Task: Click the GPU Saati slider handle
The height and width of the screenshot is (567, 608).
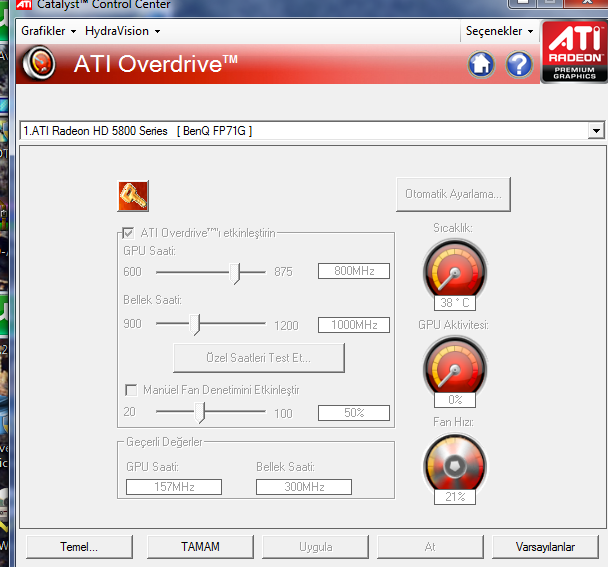Action: click(235, 273)
